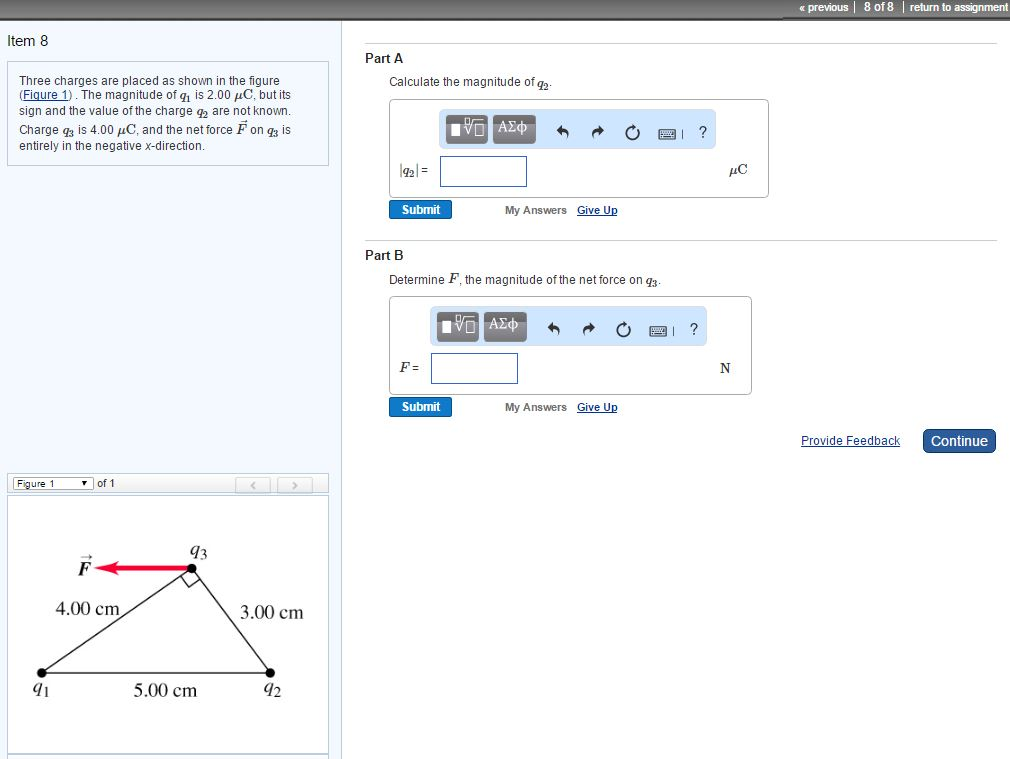This screenshot has height=759, width=1010.
Task: Open the ΑΣΦ Greek symbols menu in Part B
Action: point(505,326)
